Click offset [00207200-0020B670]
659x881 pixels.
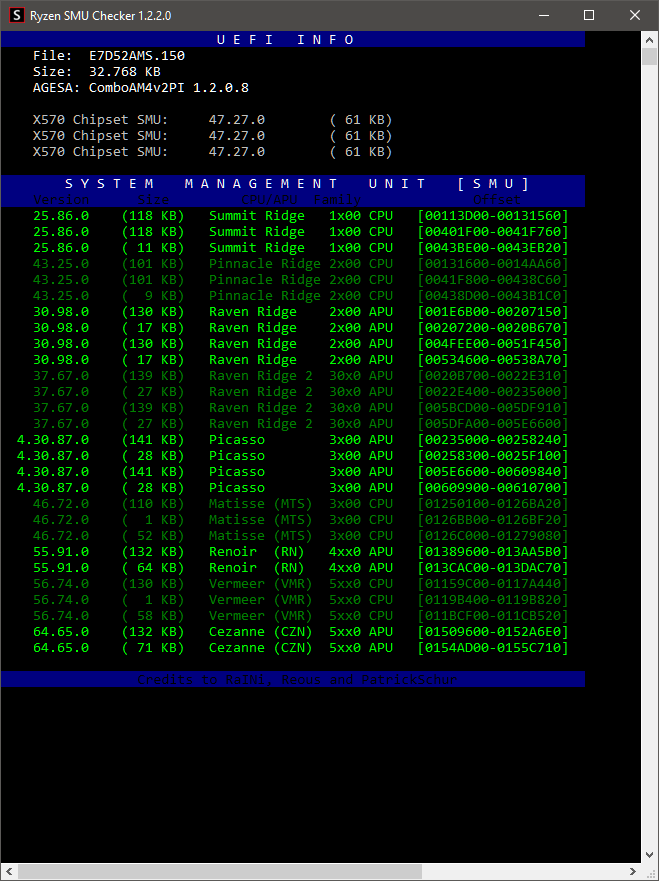(x=493, y=328)
